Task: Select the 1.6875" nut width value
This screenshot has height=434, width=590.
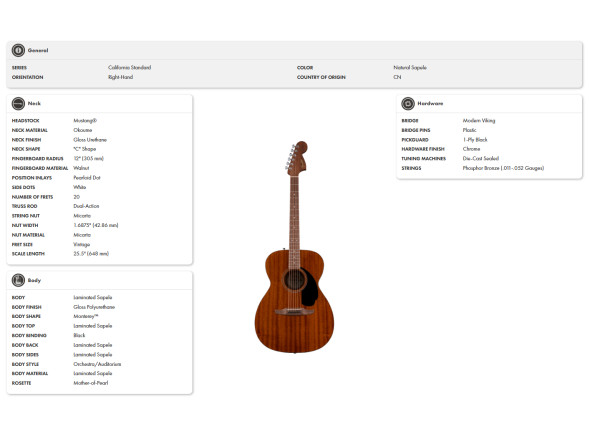Action: click(96, 225)
